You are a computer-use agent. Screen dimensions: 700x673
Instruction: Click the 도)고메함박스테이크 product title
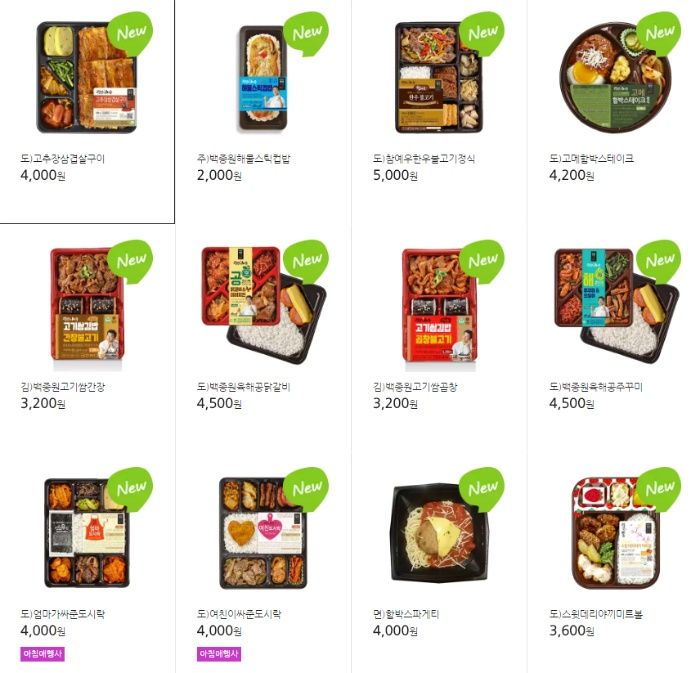point(592,159)
